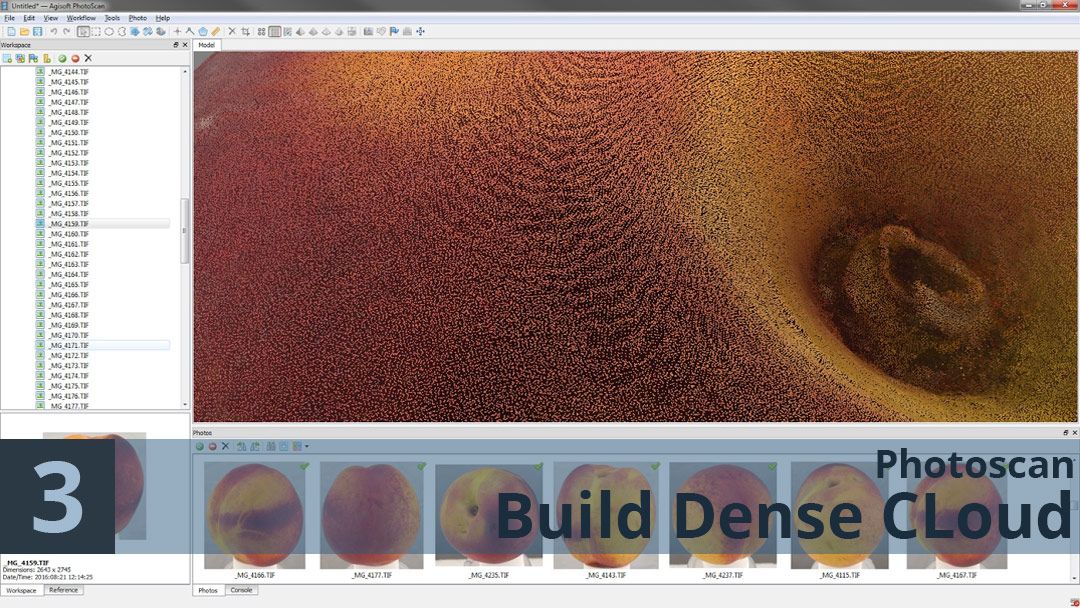Screen dimensions: 1080x608
Task: Click the Save project disk icon
Action: pyautogui.click(x=37, y=32)
